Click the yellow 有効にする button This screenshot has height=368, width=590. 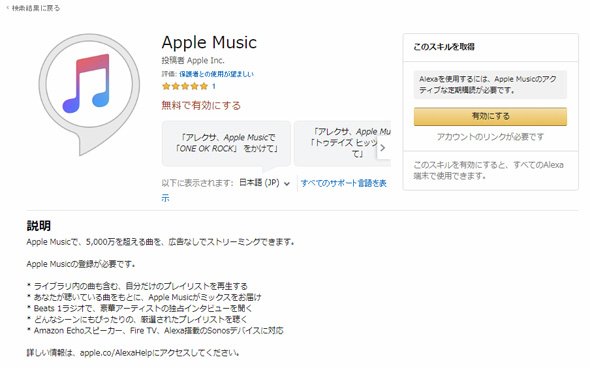click(x=490, y=116)
